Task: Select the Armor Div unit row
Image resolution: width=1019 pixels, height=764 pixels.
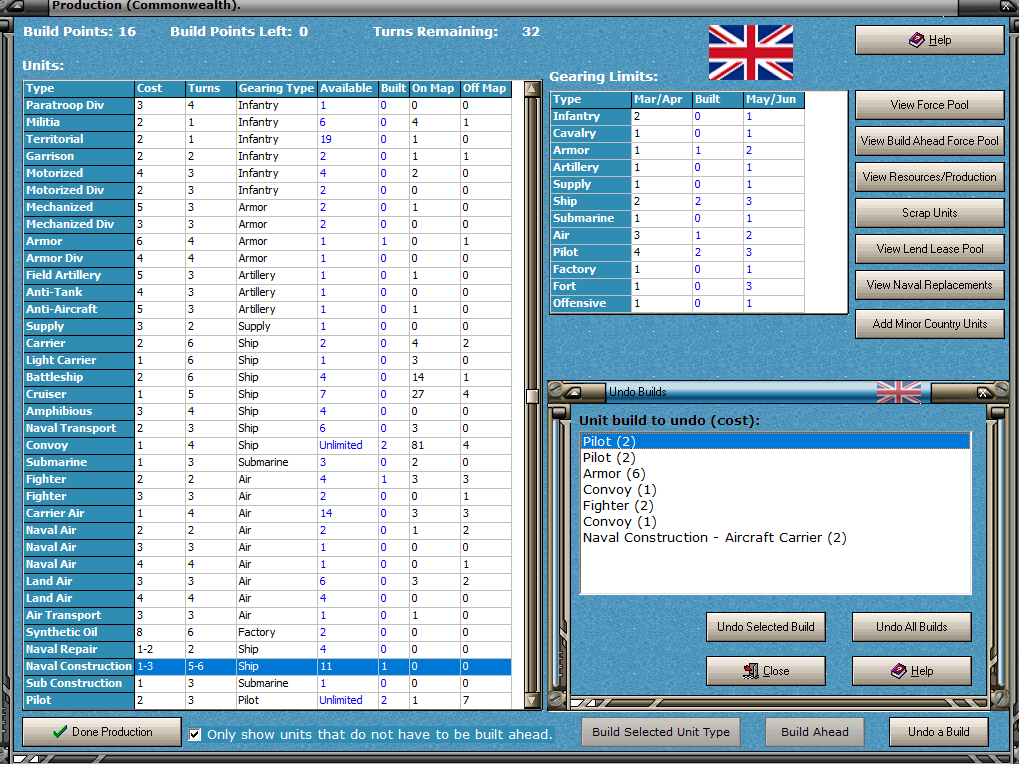Action: point(267,258)
